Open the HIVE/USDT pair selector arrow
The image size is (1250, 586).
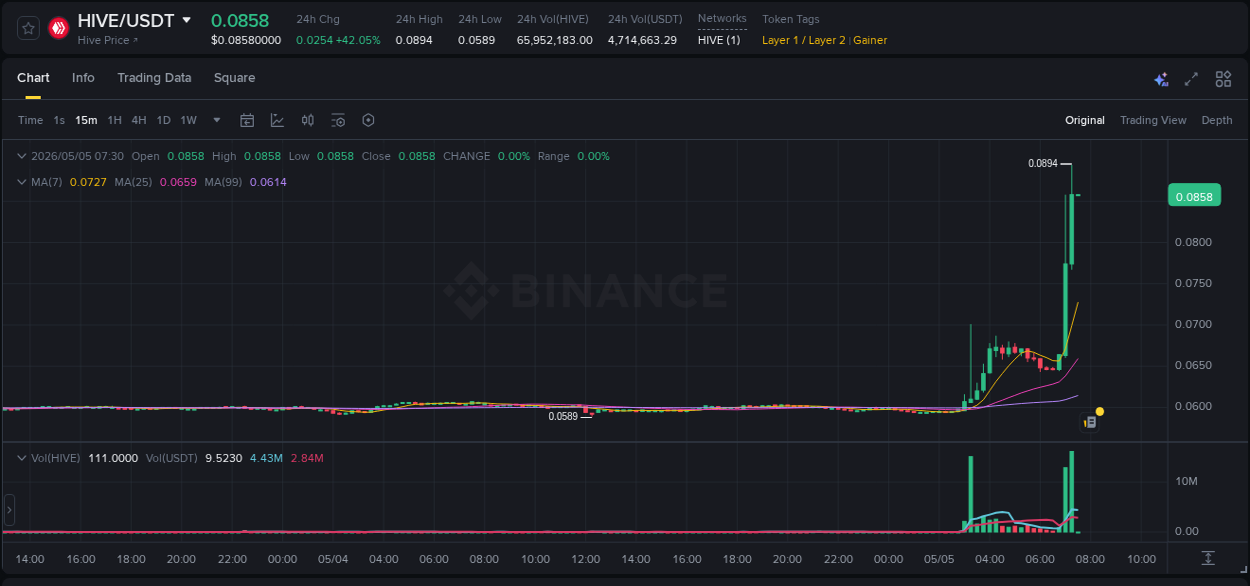point(187,20)
